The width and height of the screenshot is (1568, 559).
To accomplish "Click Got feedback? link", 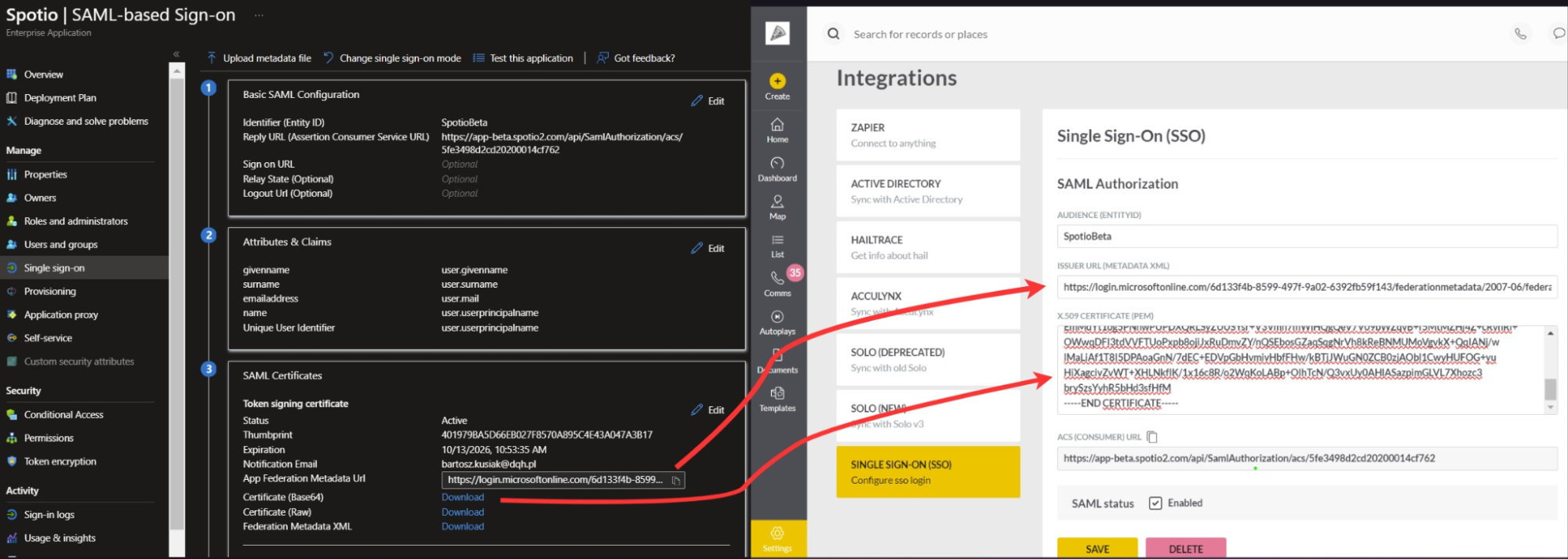I will coord(636,58).
